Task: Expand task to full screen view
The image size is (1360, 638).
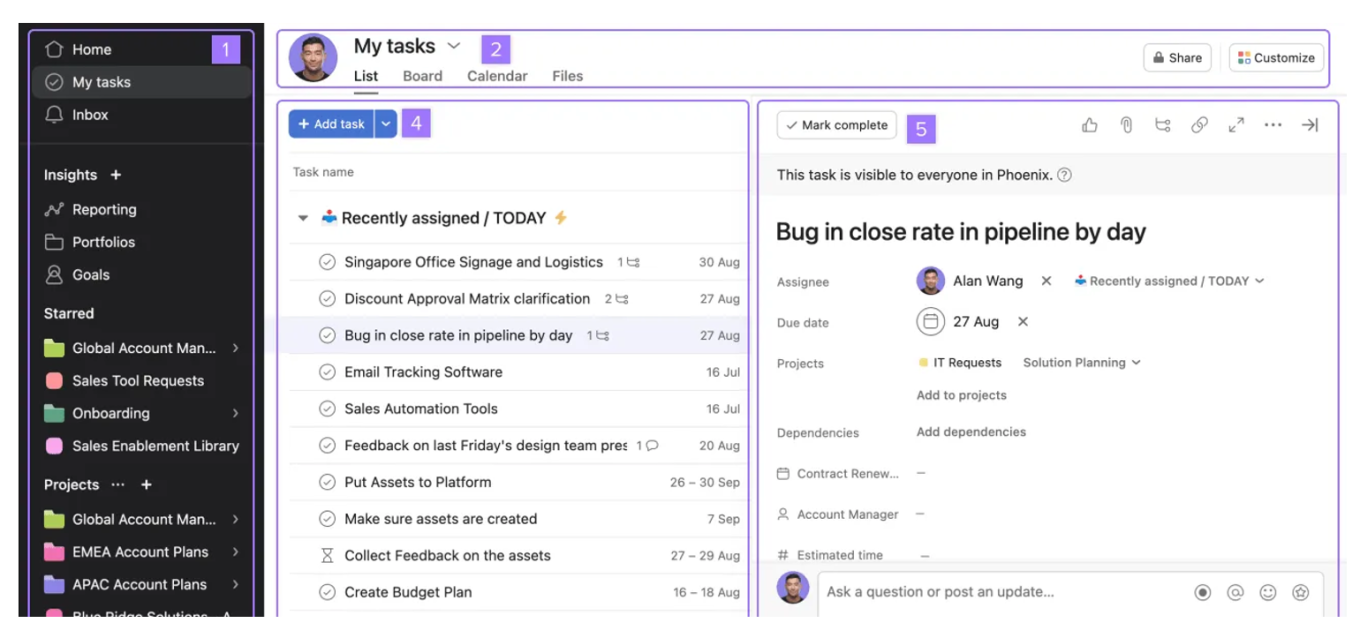Action: pyautogui.click(x=1236, y=124)
